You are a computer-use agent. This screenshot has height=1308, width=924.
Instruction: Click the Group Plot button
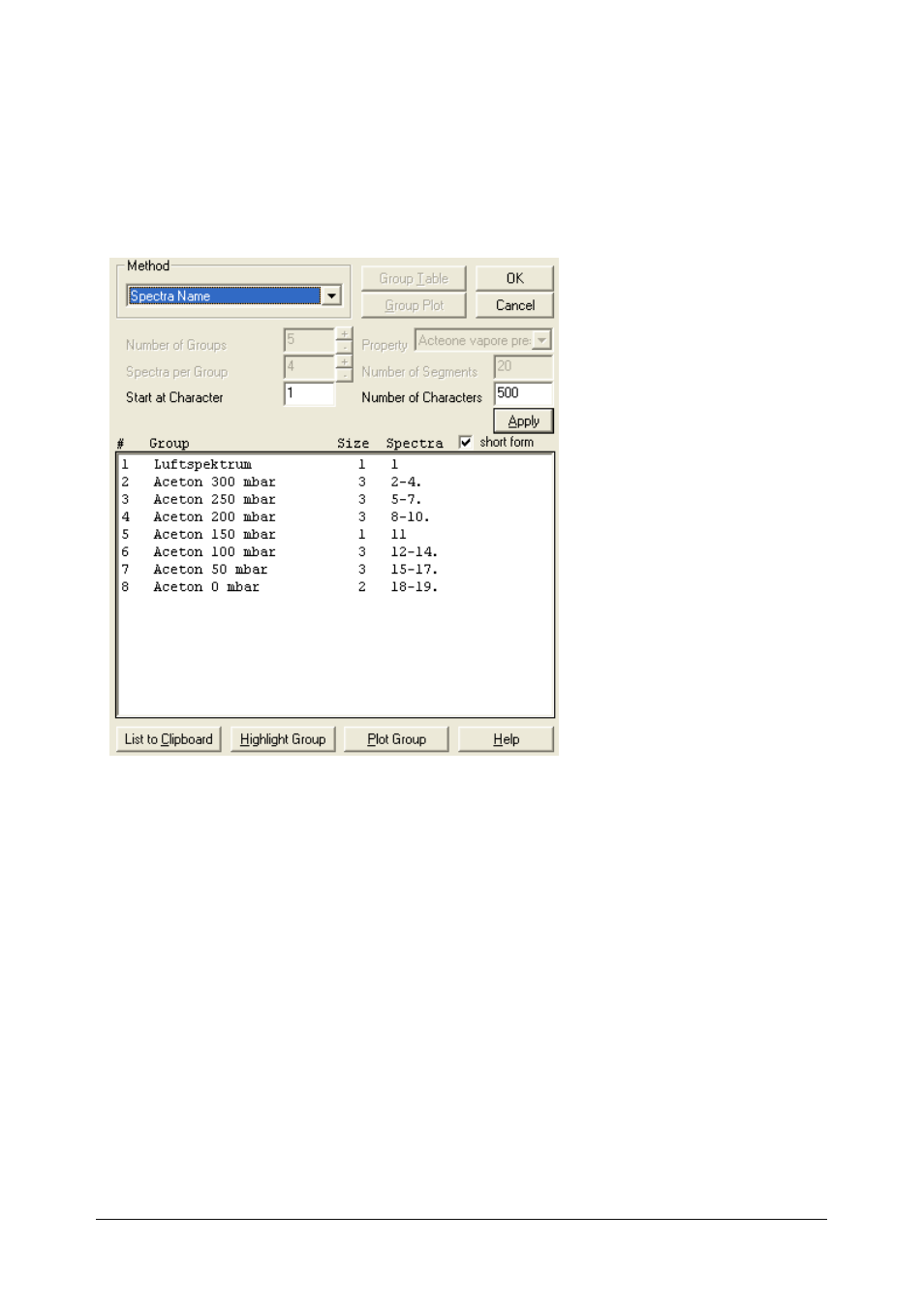414,305
